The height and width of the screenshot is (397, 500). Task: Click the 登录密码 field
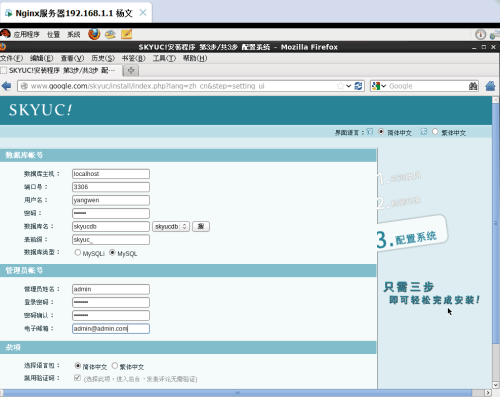coord(111,302)
